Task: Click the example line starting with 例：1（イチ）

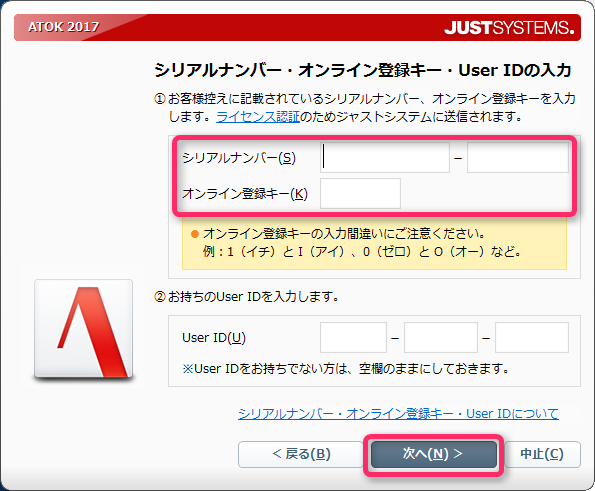Action: [362, 251]
